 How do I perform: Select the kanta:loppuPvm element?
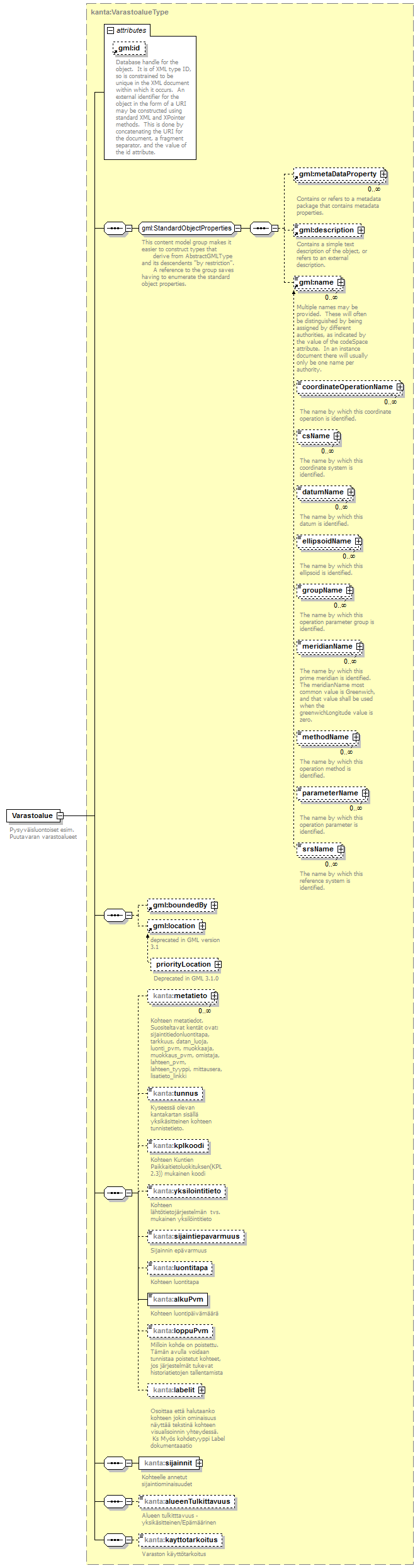tap(180, 1331)
